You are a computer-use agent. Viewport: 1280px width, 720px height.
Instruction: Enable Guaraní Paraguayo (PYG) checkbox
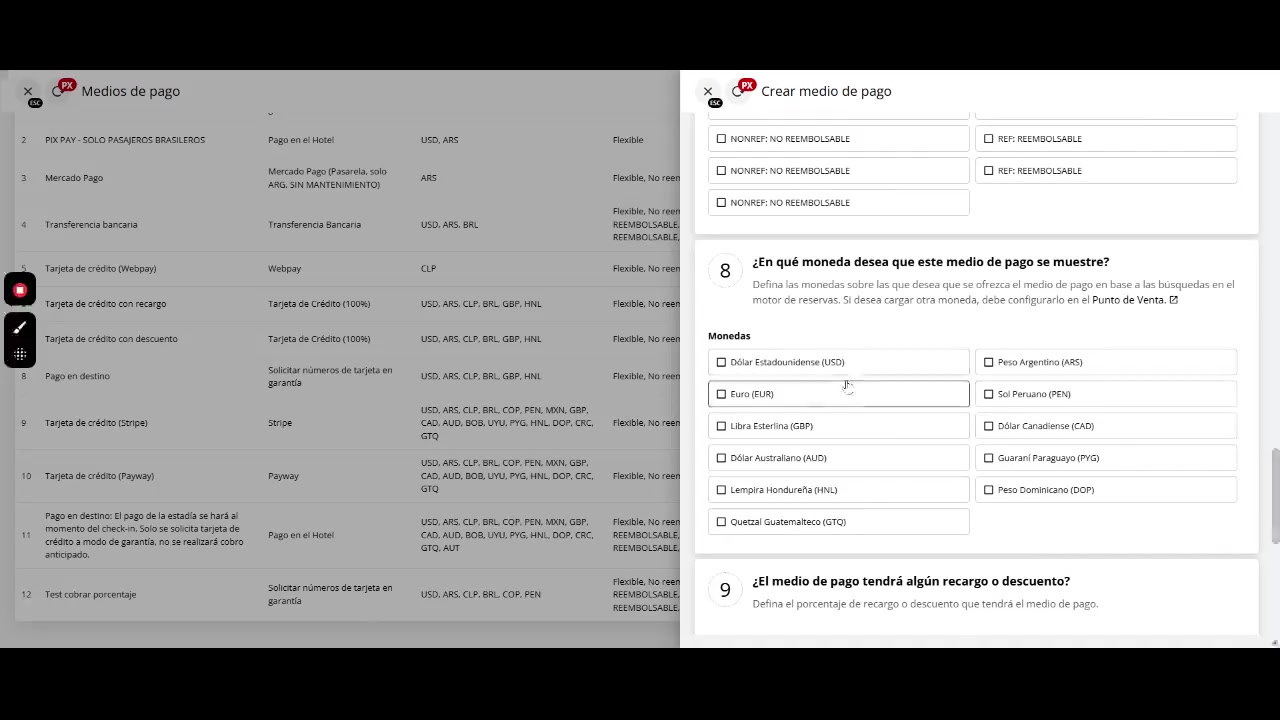988,458
